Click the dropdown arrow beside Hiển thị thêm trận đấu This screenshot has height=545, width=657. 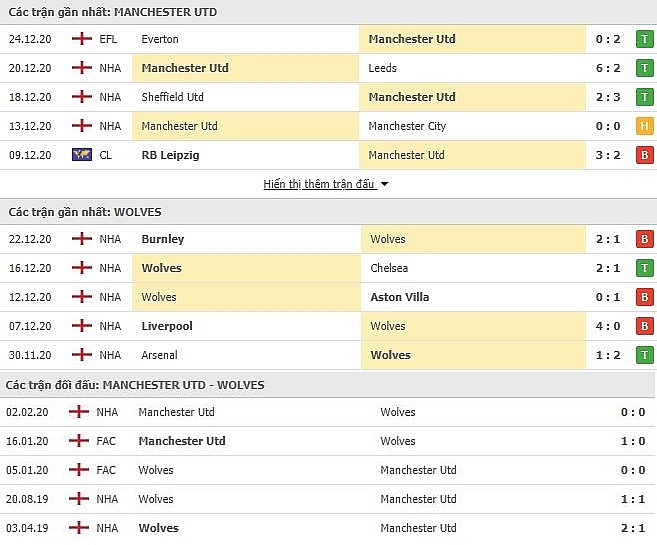(x=384, y=184)
